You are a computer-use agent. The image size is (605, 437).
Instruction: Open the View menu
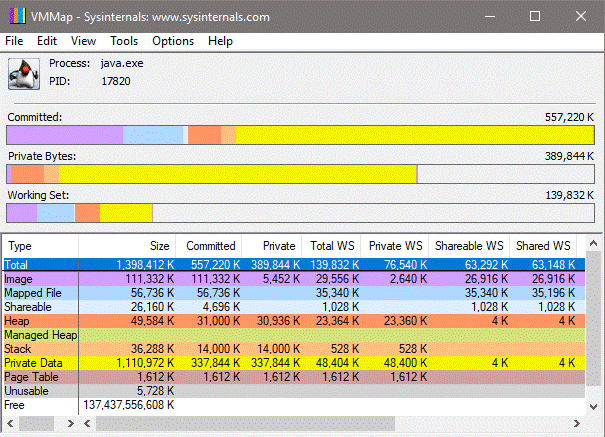tap(83, 41)
